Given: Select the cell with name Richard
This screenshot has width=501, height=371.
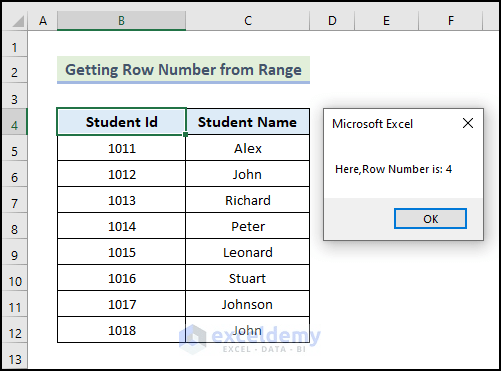Looking at the screenshot, I should pos(247,200).
